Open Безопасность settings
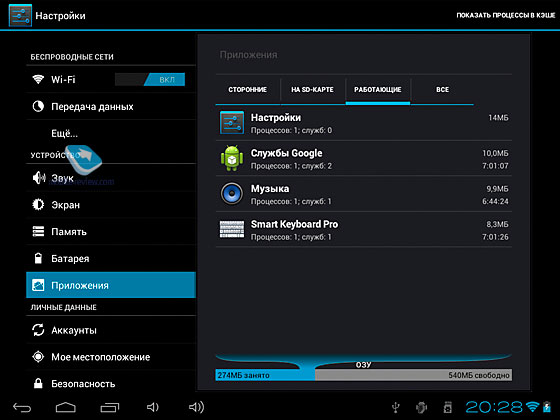The height and width of the screenshot is (420, 560). [111, 383]
